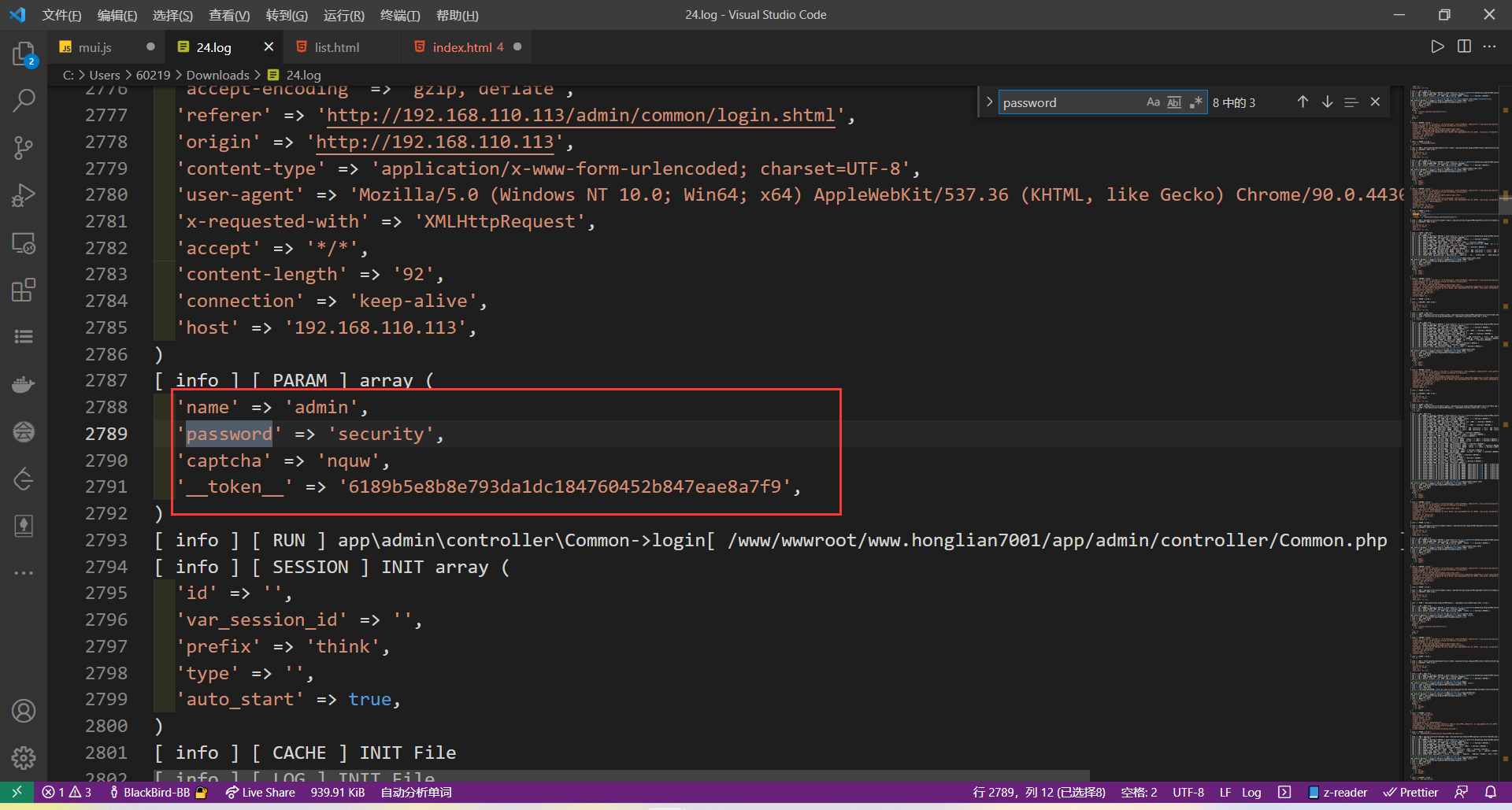Click the Prettier status bar button
Image resolution: width=1512 pixels, height=810 pixels.
point(1410,793)
